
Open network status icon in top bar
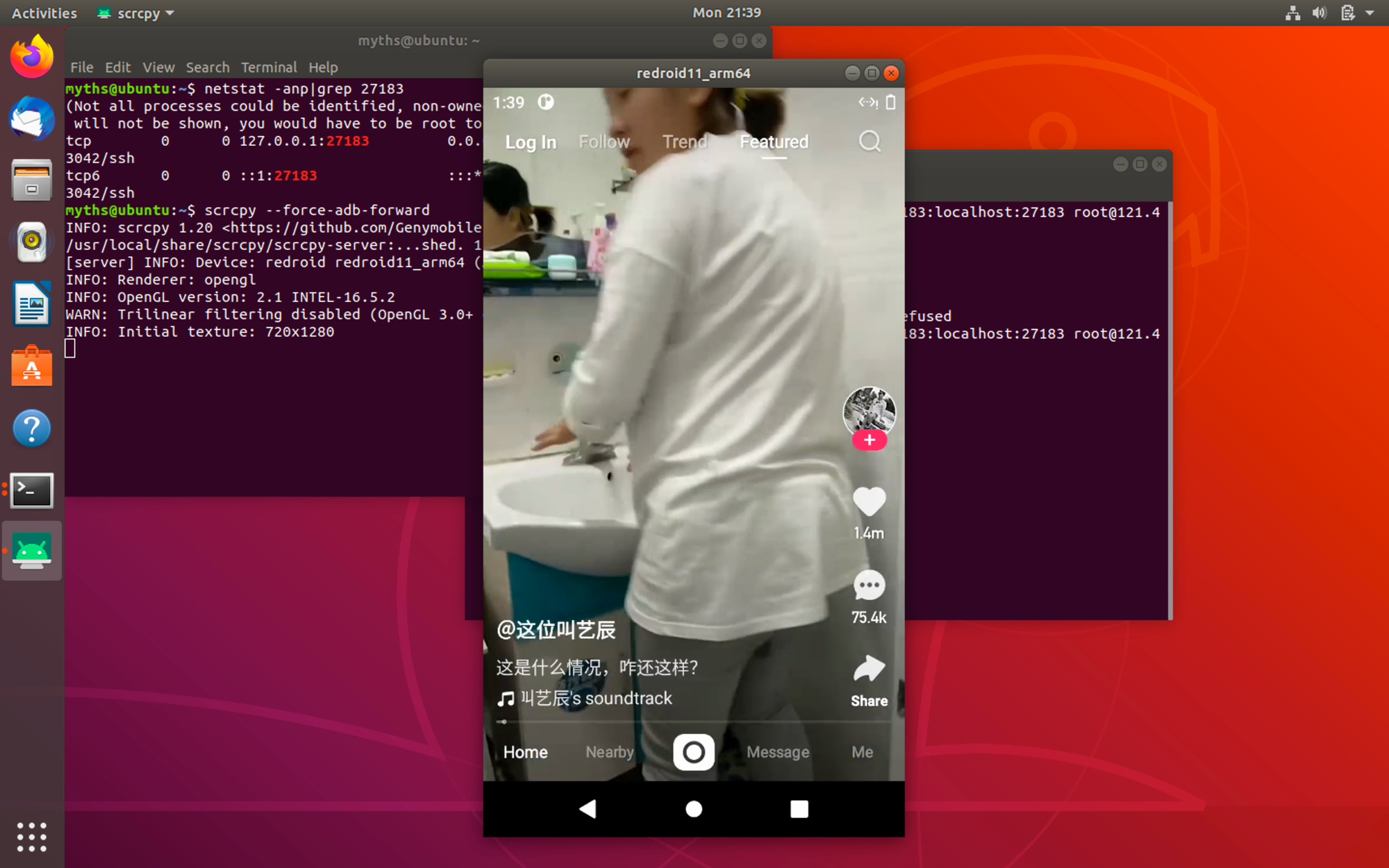(x=1292, y=12)
